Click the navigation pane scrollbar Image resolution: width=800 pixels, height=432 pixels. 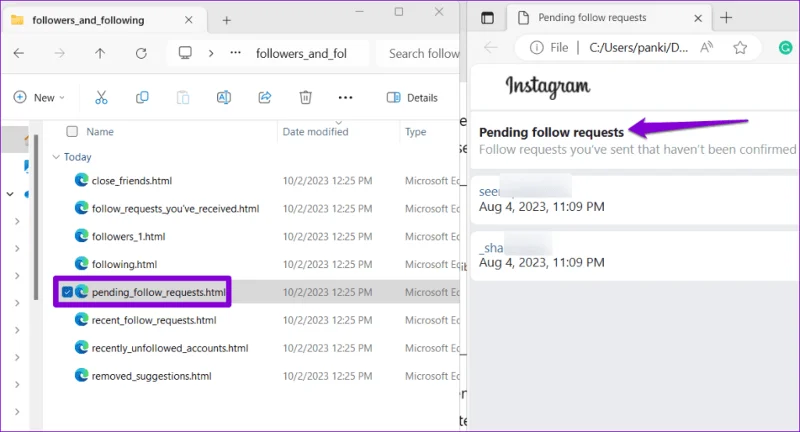coord(36,217)
